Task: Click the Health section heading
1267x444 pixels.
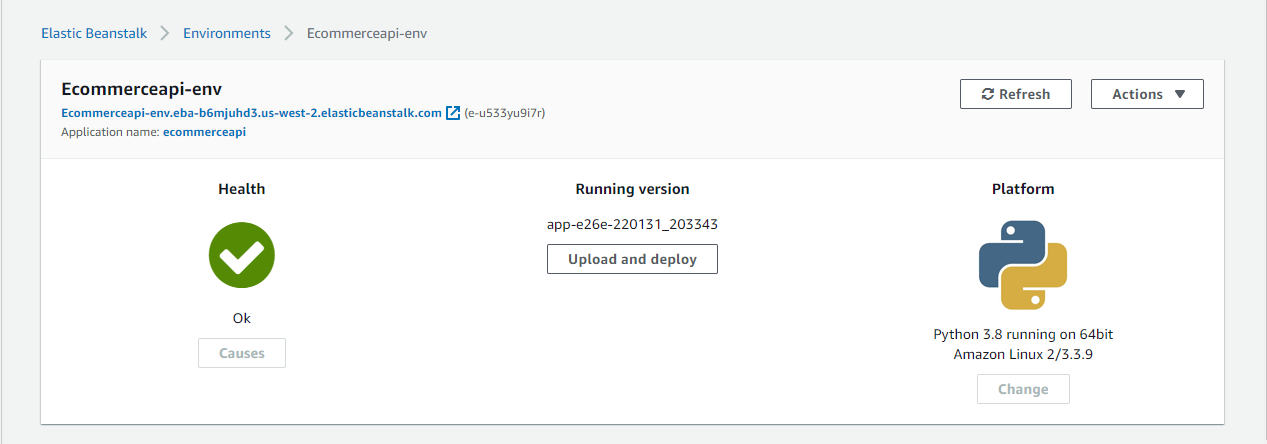Action: click(x=242, y=189)
